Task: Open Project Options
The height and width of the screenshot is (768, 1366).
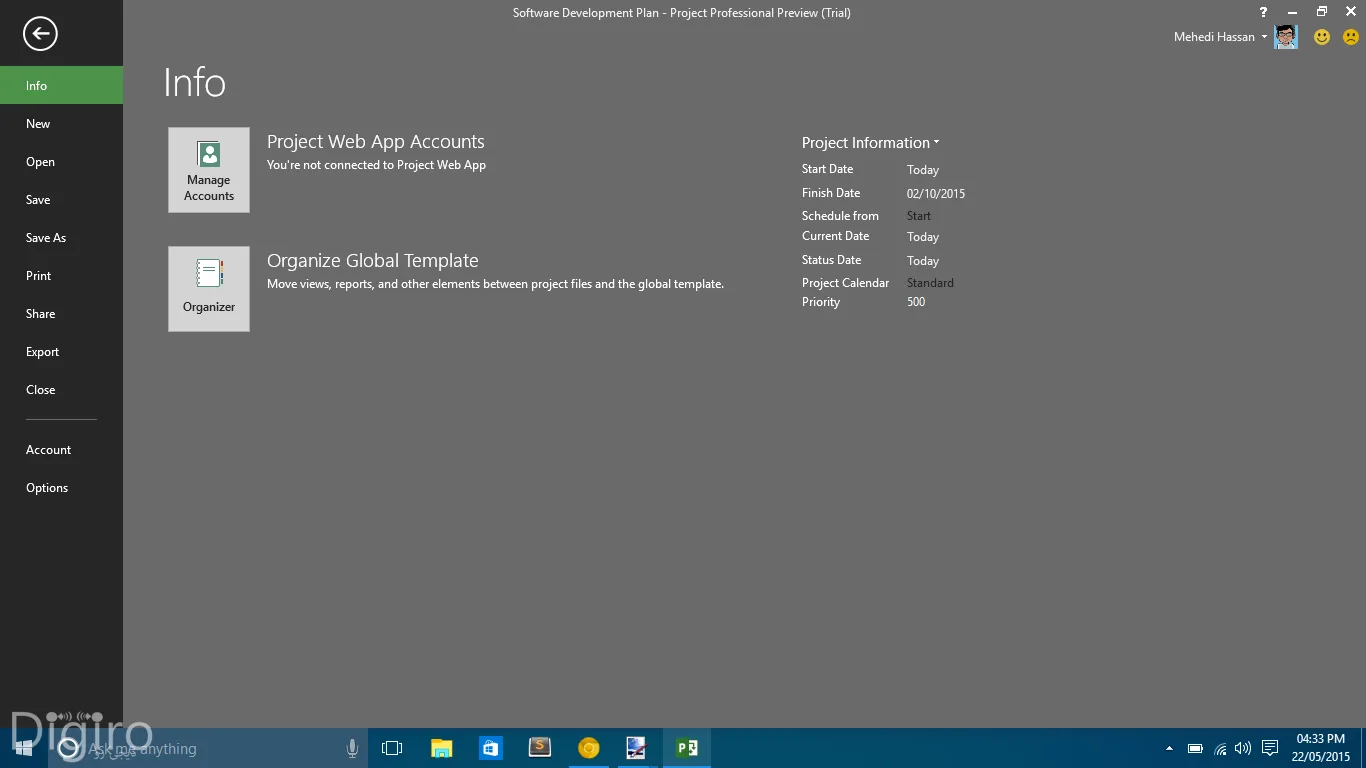Action: pos(61,488)
